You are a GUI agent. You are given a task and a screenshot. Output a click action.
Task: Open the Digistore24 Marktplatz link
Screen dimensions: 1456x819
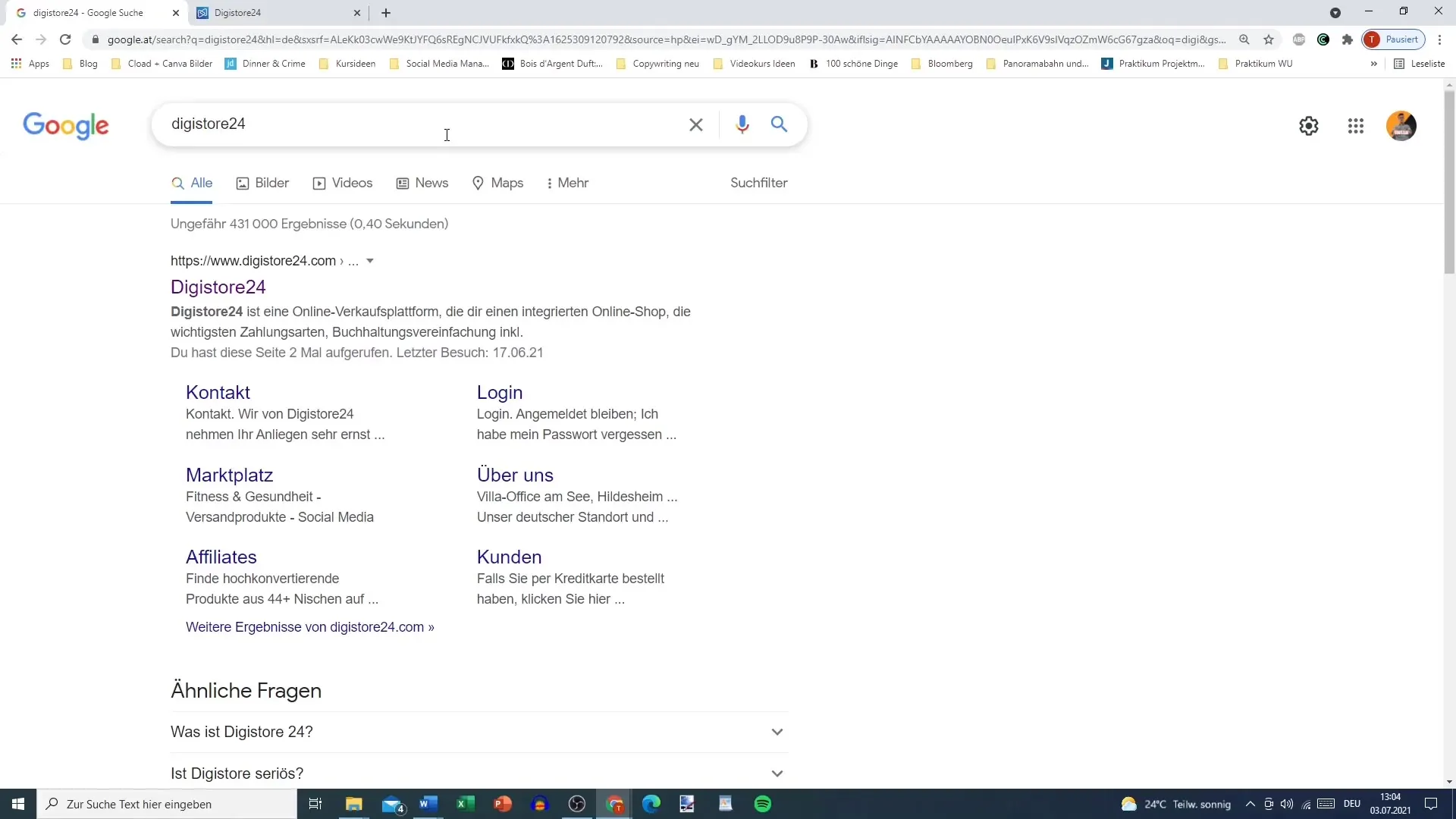(229, 474)
